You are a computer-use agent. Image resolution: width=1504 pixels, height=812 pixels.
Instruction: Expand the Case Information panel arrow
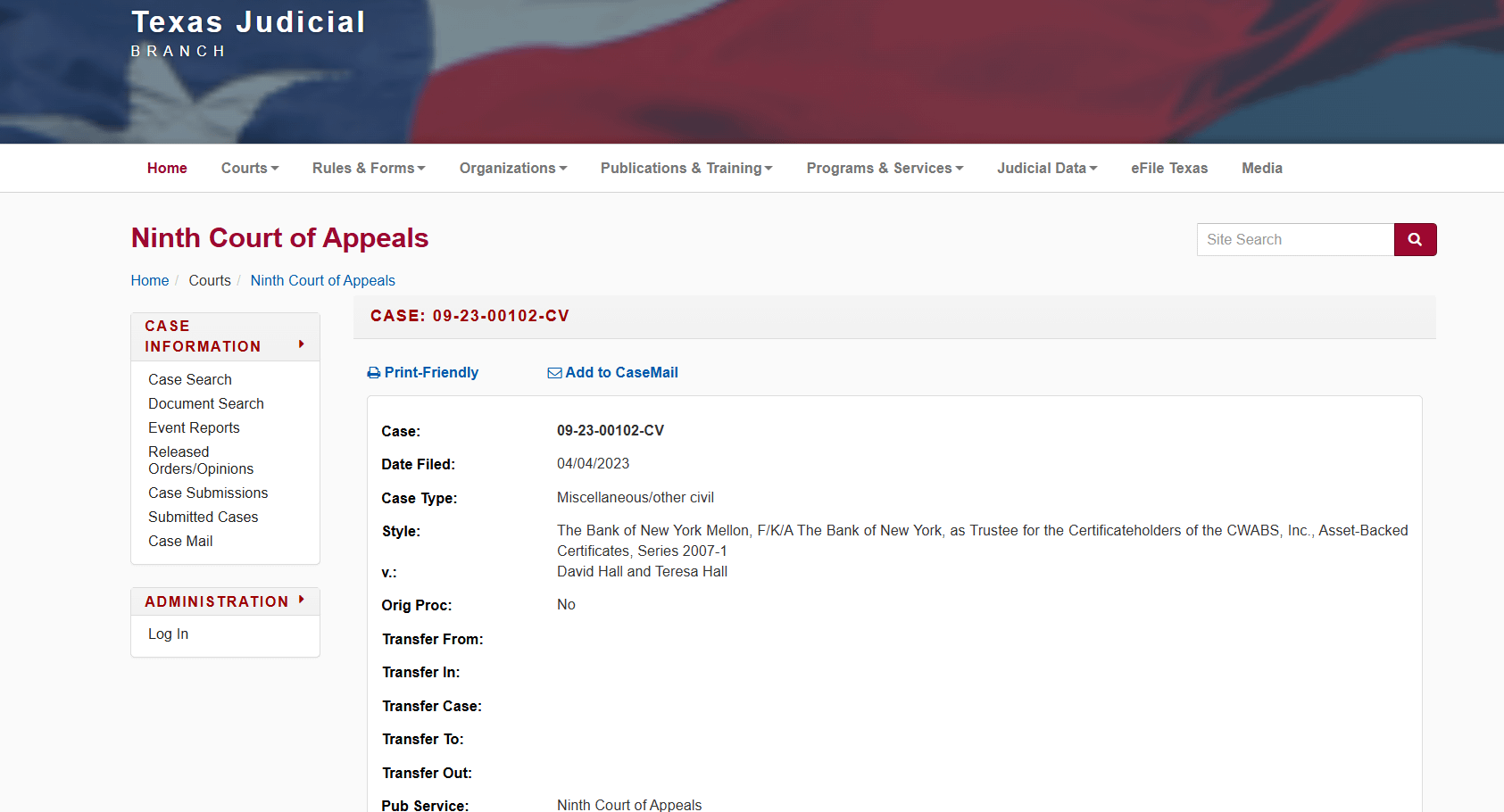[x=302, y=344]
